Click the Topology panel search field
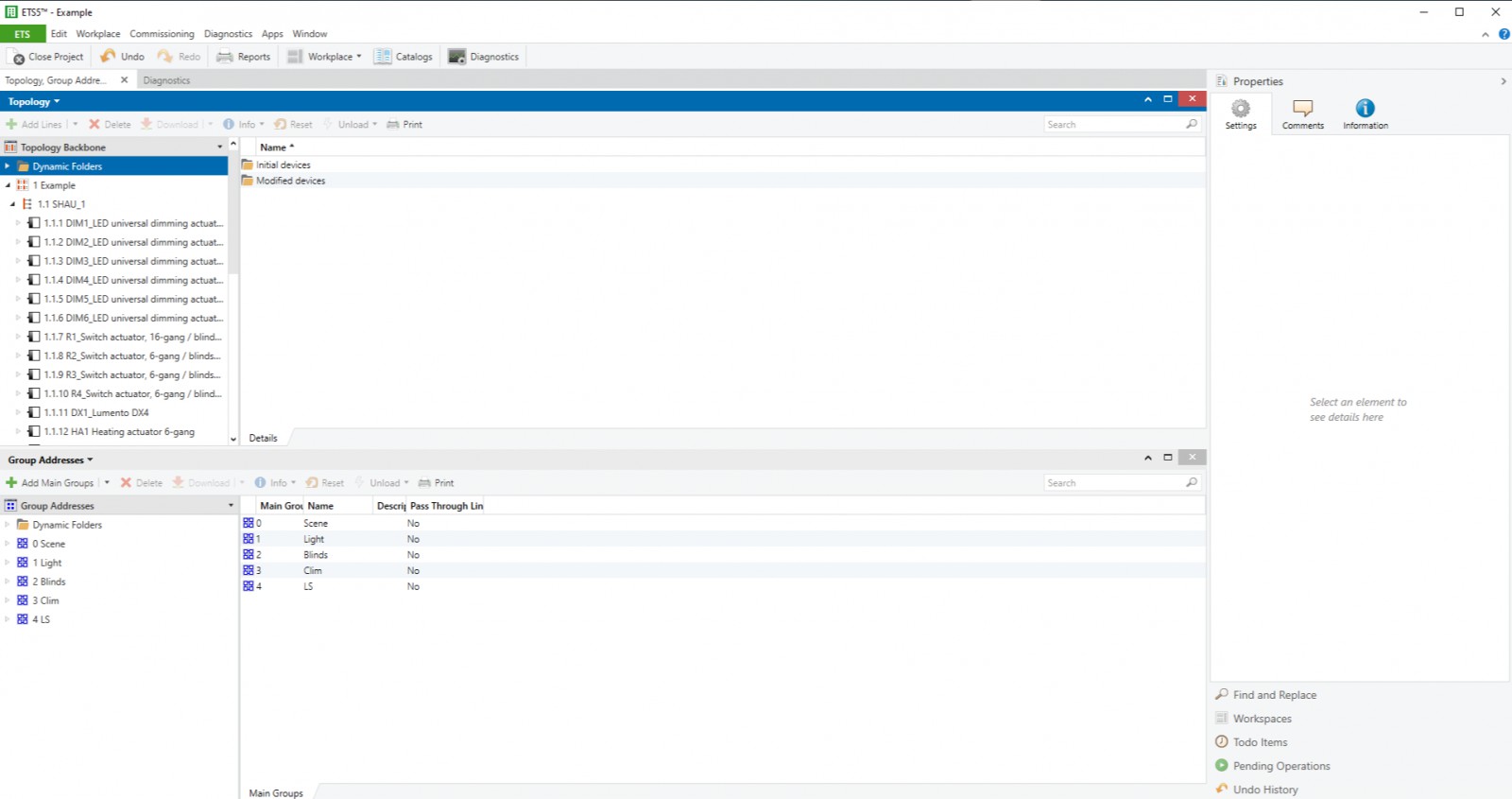Image resolution: width=1512 pixels, height=799 pixels. [x=1114, y=124]
